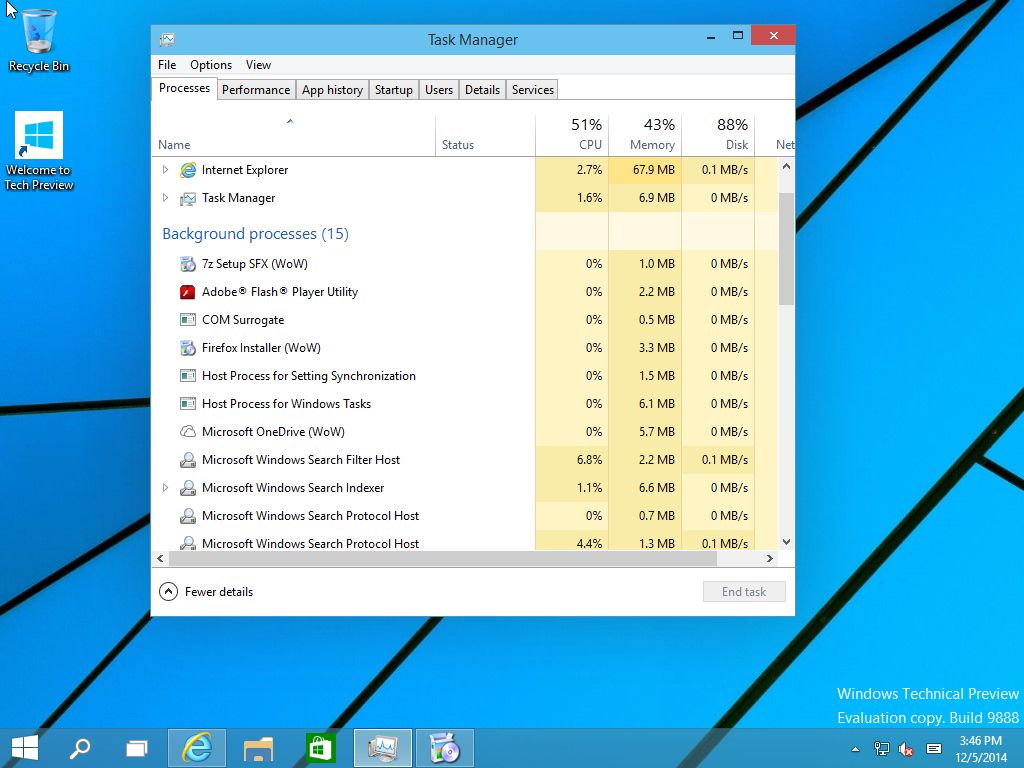Open Task View on the taskbar
Screen dimensions: 1024x768
(136, 748)
